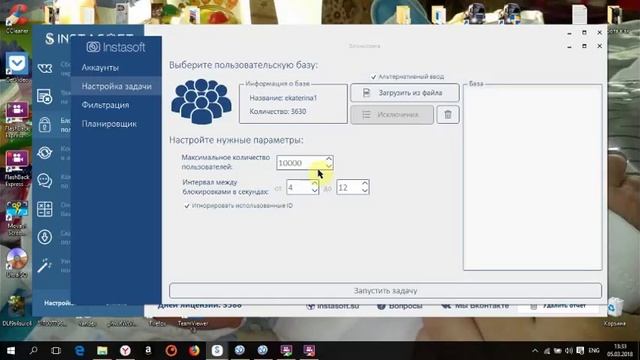
Task: Click the circular sync arrows sidebar icon
Action: tap(44, 153)
